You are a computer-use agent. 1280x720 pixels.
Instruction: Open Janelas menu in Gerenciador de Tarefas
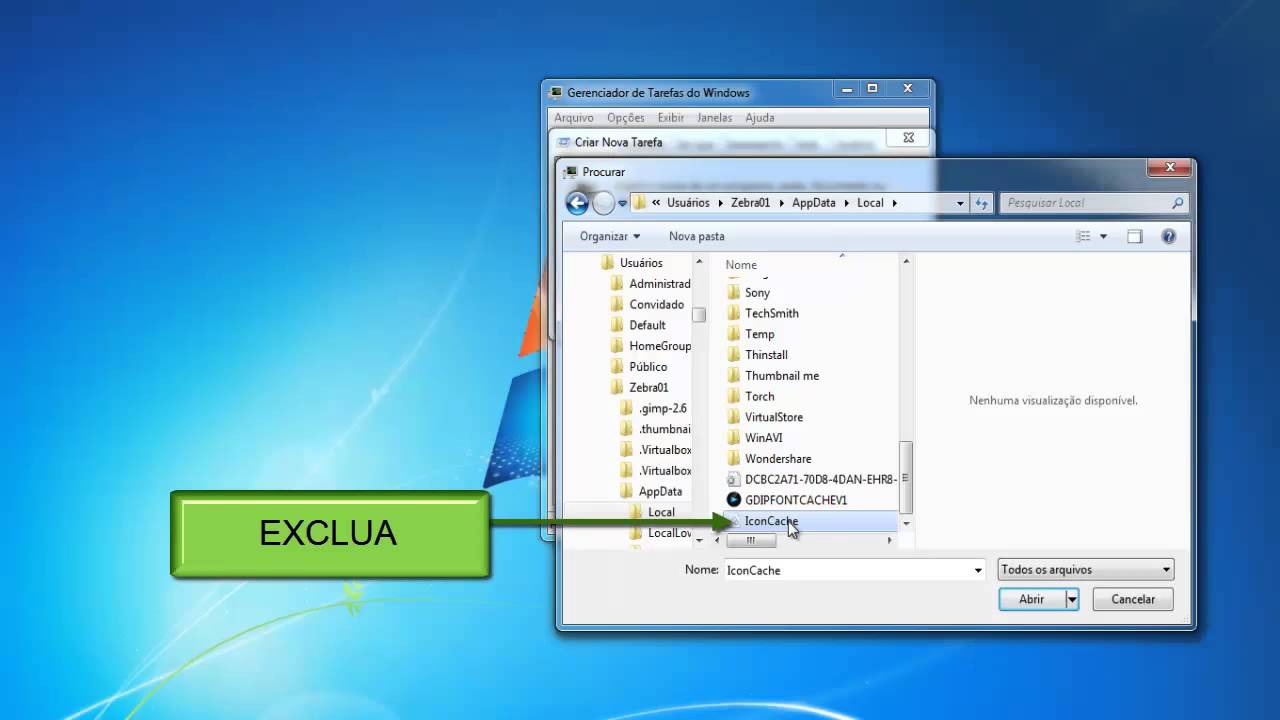715,118
